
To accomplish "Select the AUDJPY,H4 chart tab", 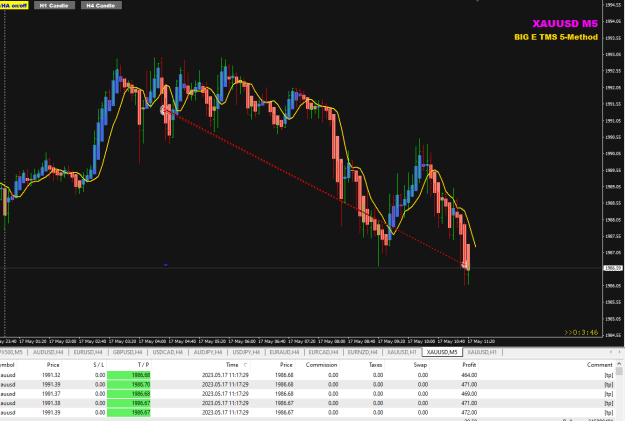I will (208, 352).
